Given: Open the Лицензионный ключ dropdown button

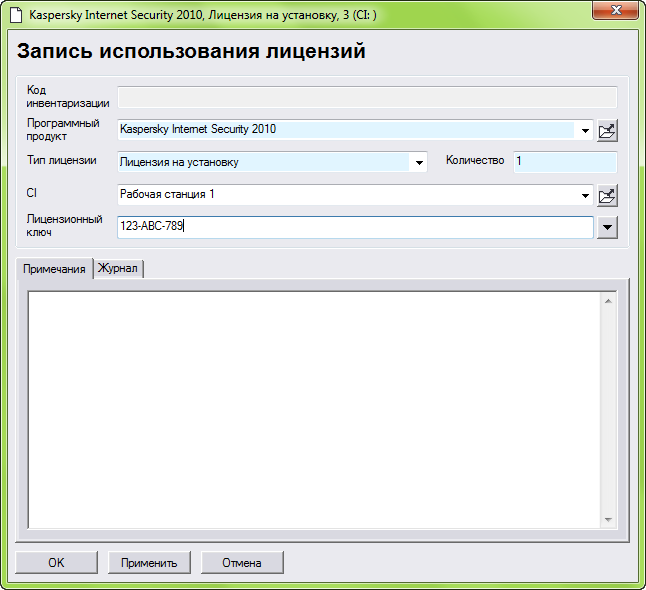Looking at the screenshot, I should click(x=607, y=227).
